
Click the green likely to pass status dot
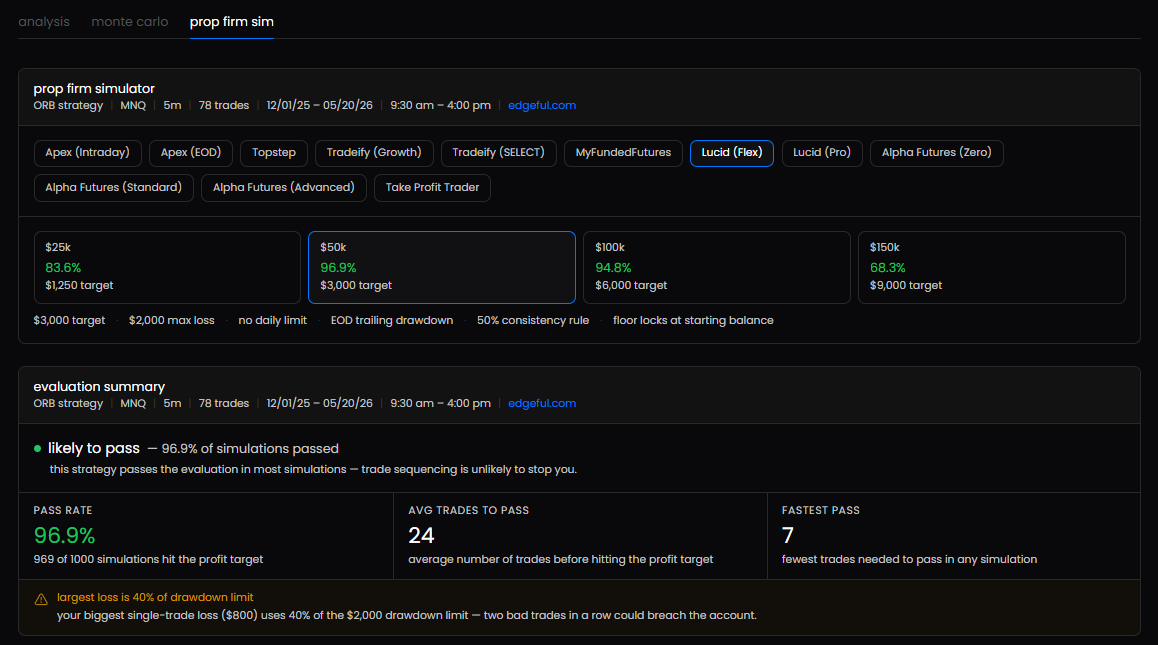pyautogui.click(x=38, y=448)
